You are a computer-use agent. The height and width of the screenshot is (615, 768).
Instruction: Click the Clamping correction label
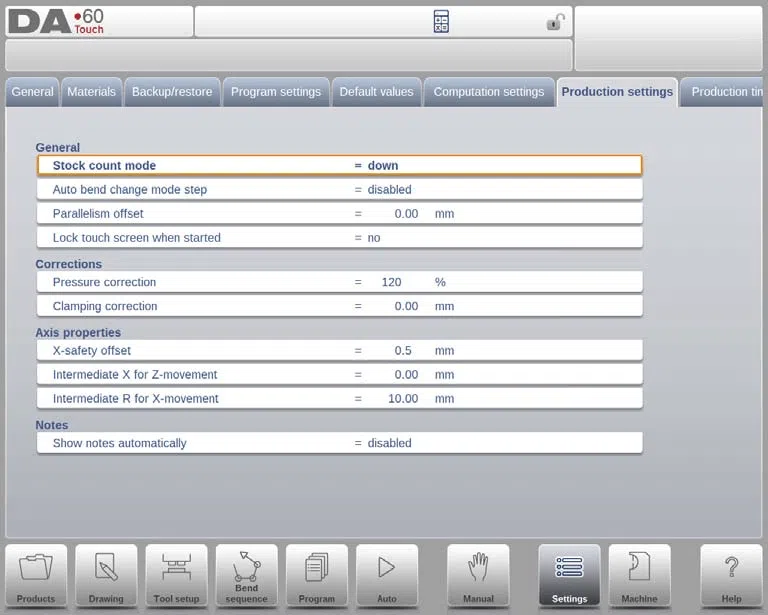(x=105, y=306)
